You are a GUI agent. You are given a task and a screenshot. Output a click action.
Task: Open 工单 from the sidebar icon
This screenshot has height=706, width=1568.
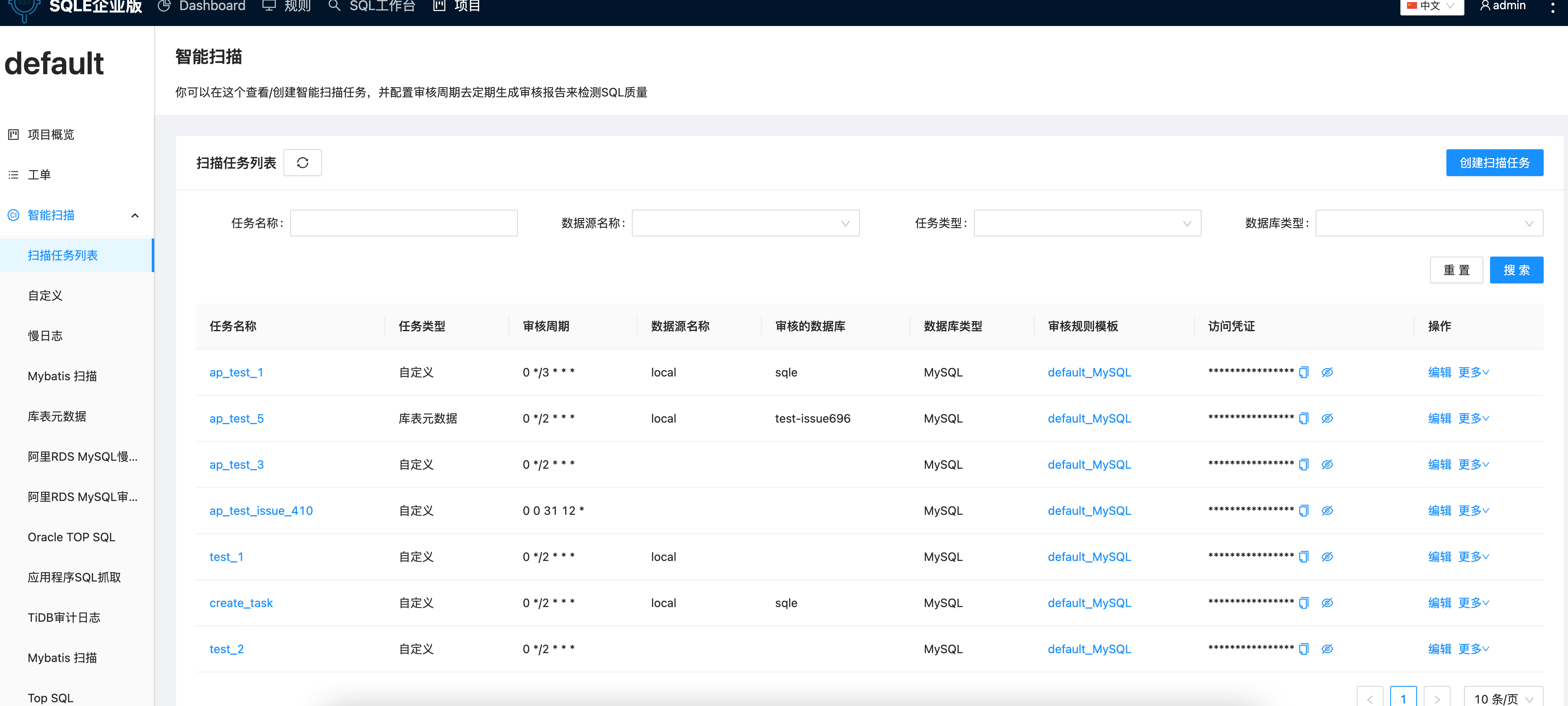(x=13, y=175)
